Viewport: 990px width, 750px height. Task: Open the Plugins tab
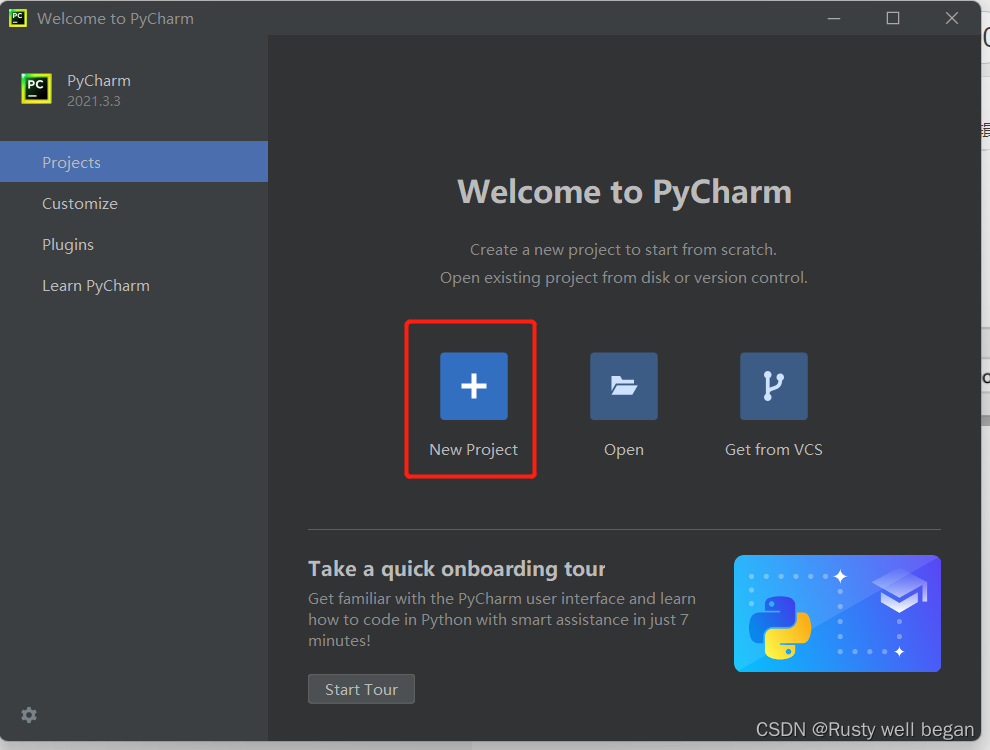(x=68, y=244)
